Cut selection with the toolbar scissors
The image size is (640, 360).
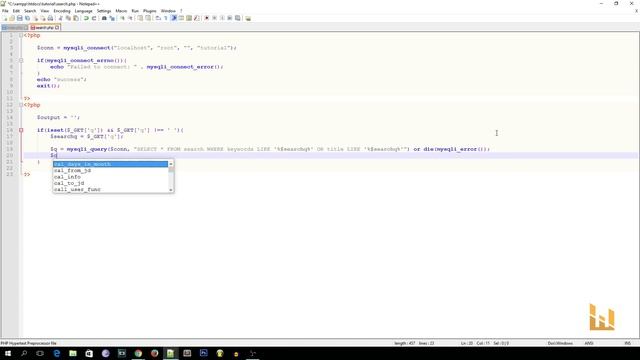tap(61, 18)
